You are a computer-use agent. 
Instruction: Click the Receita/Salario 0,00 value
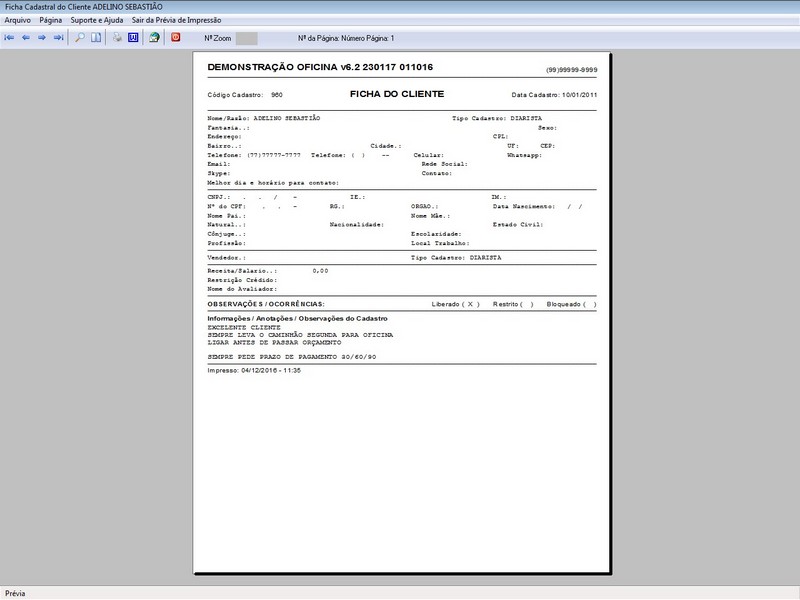tap(320, 271)
